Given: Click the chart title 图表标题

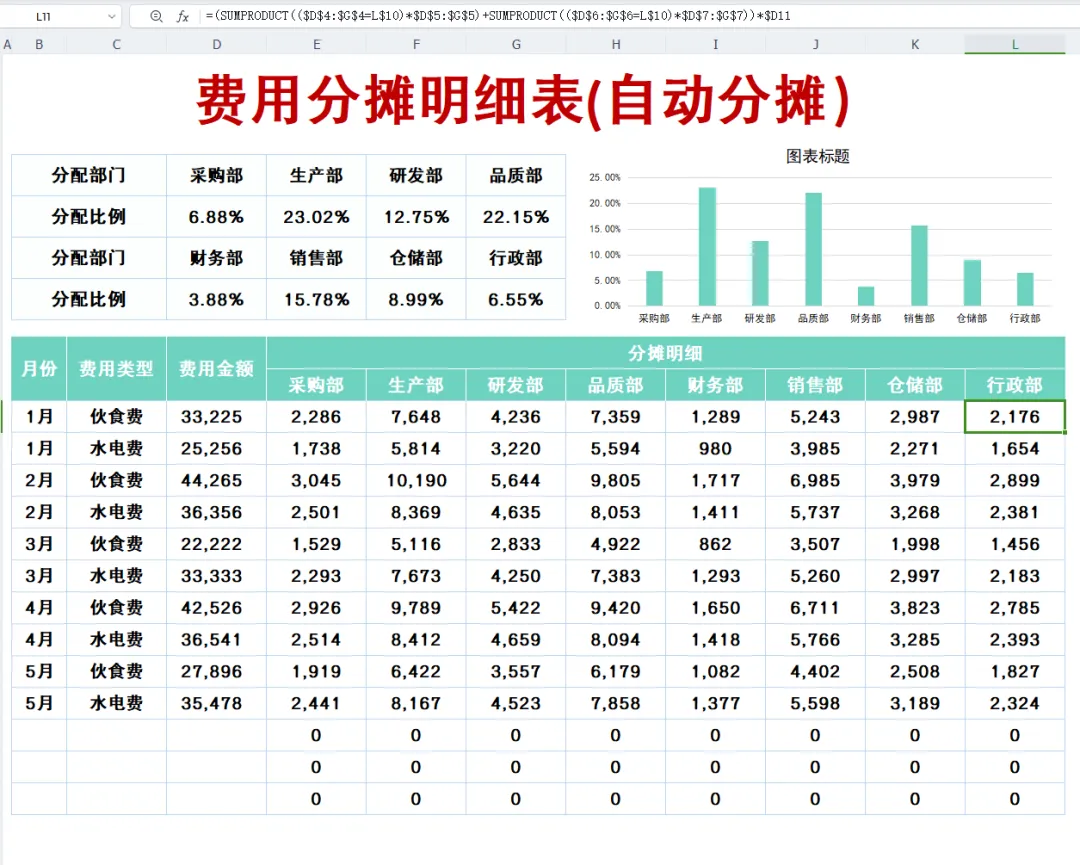Looking at the screenshot, I should [x=818, y=156].
